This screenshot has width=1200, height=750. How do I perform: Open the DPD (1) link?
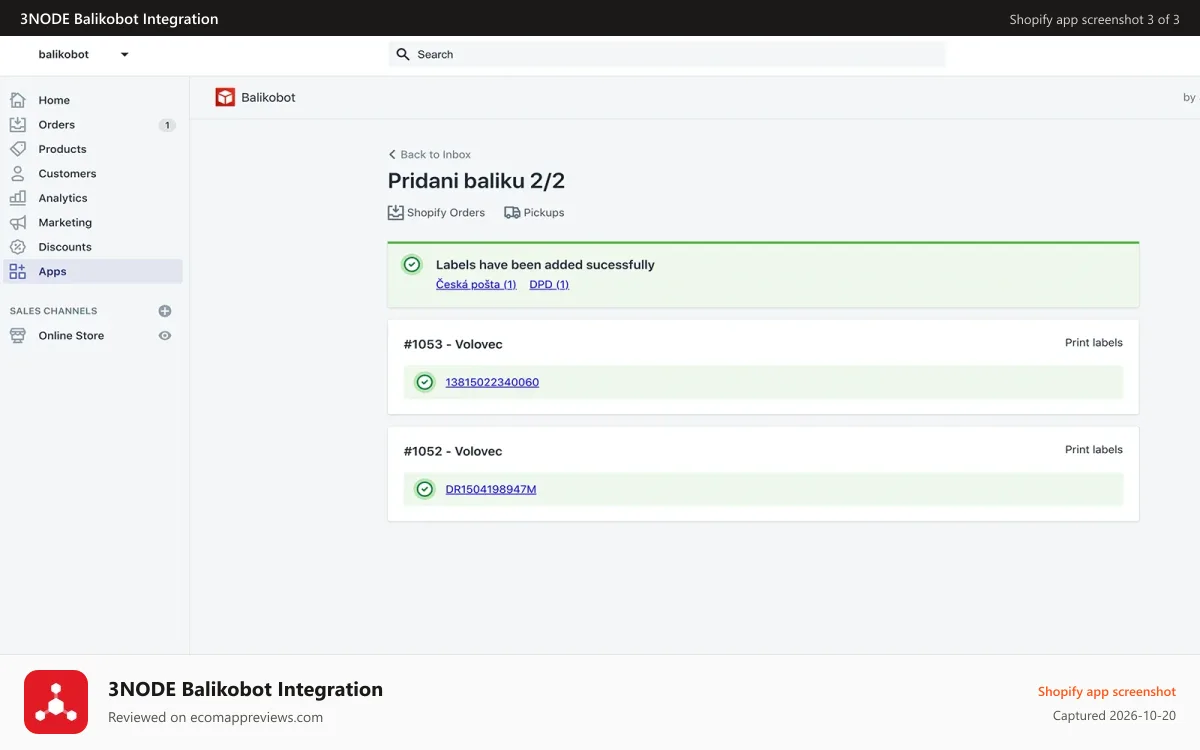click(549, 285)
